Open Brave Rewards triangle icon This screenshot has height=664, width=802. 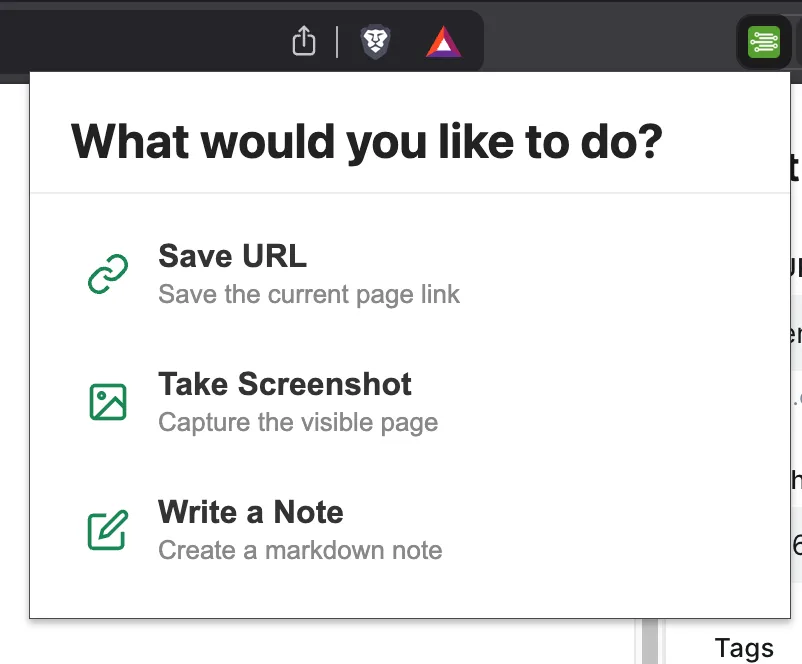443,41
